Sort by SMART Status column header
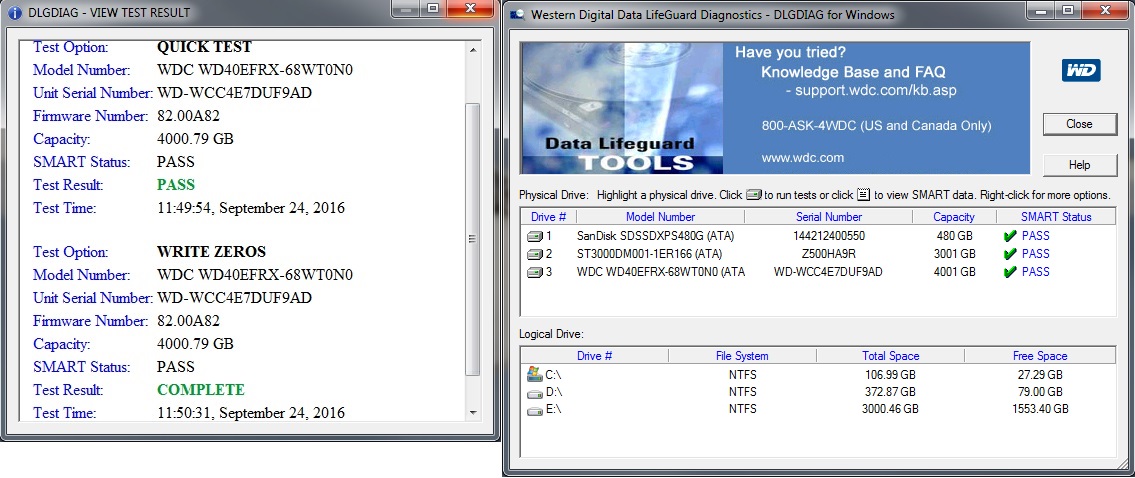 [x=1056, y=217]
